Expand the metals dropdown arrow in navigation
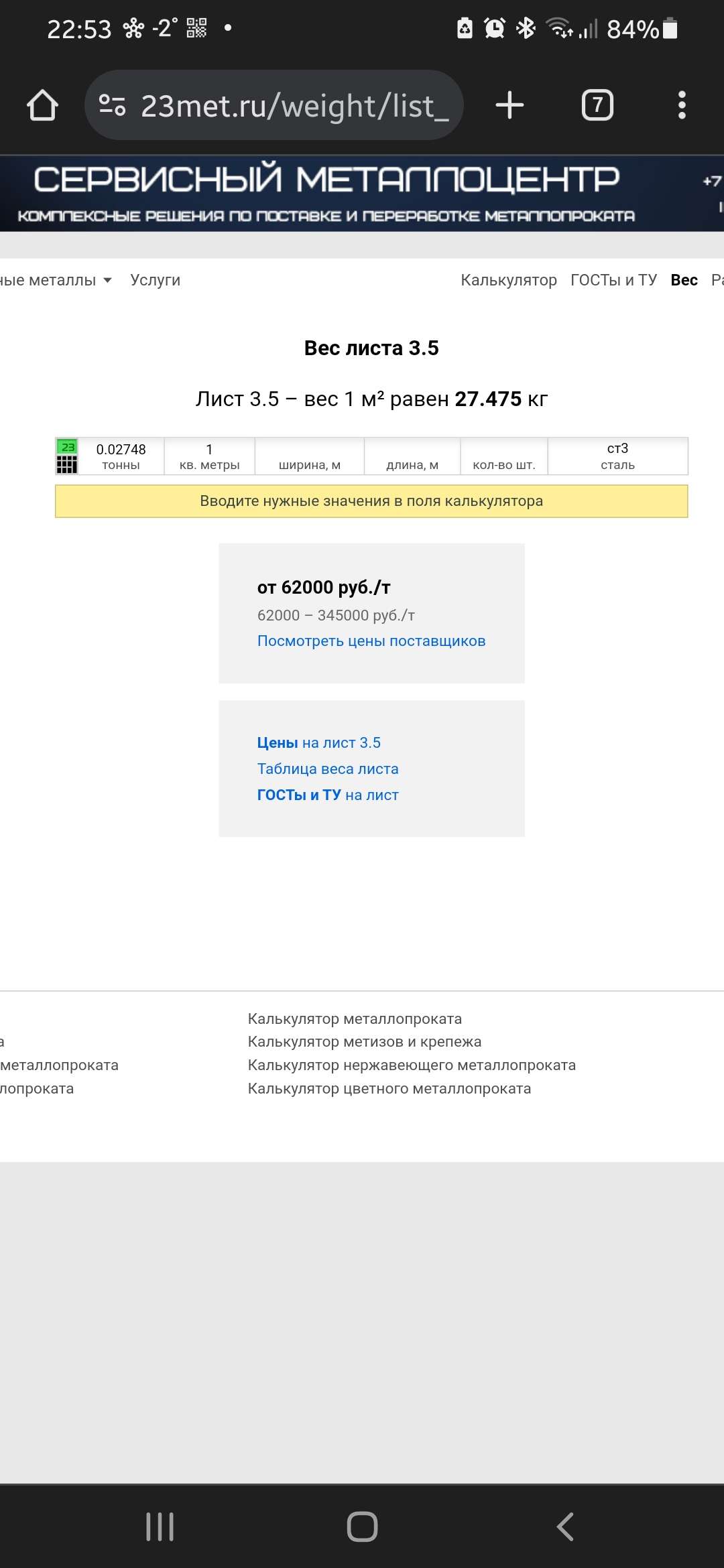 click(107, 280)
